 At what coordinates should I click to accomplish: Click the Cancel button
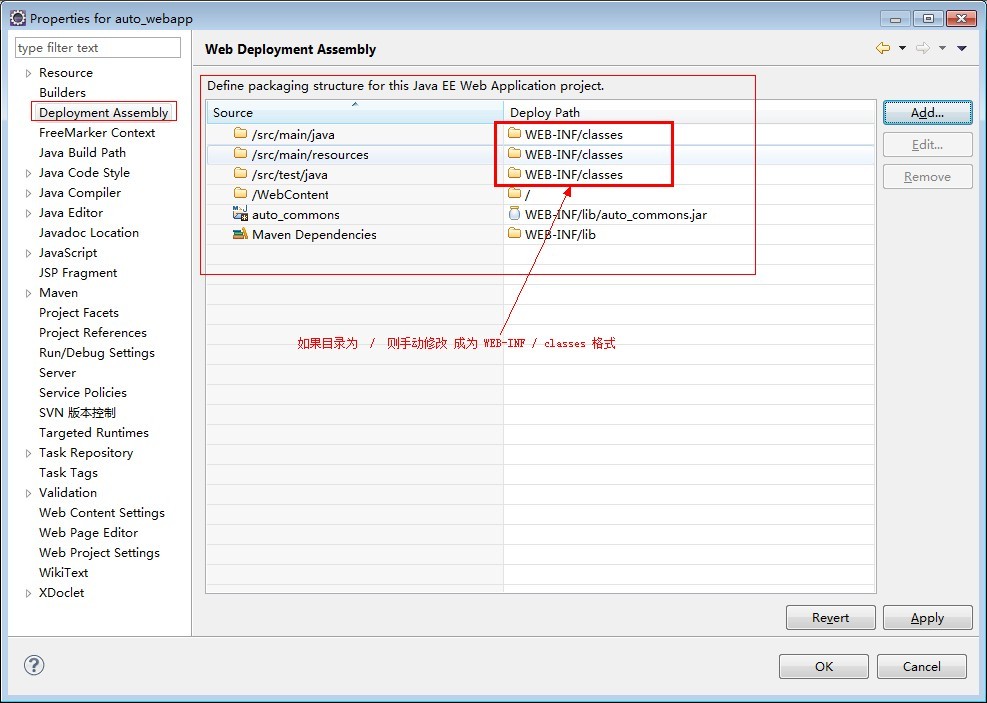922,666
